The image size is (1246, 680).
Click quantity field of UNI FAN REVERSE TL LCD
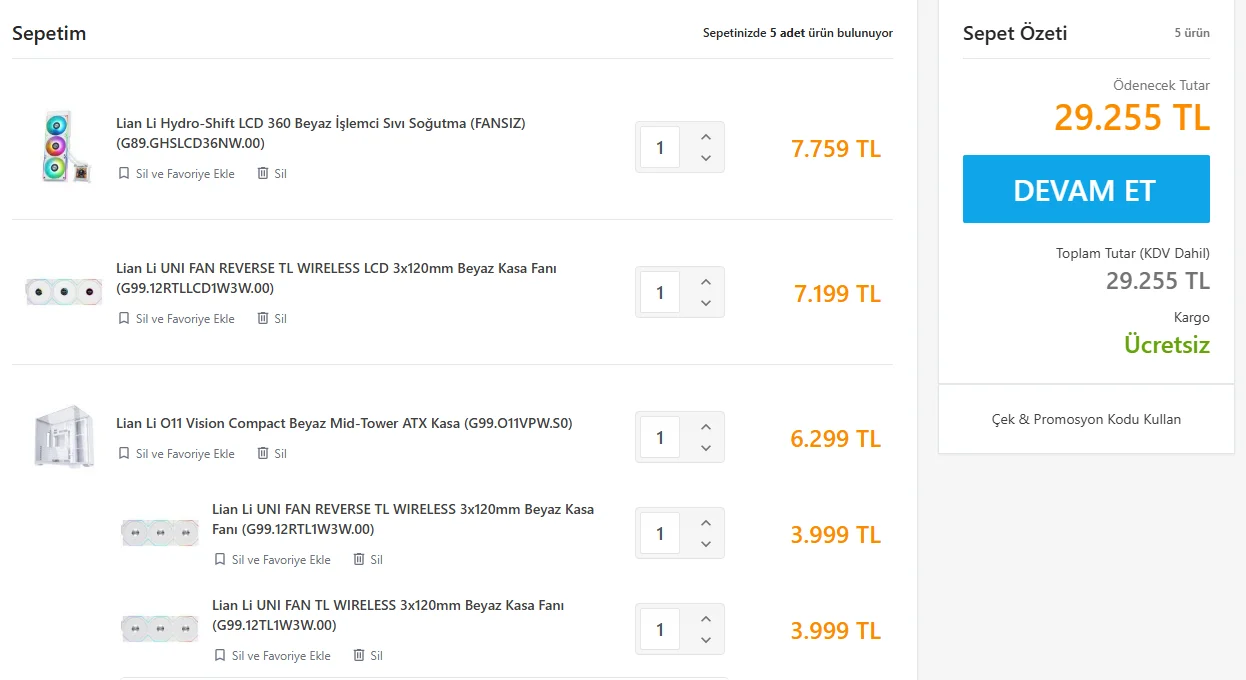click(660, 292)
